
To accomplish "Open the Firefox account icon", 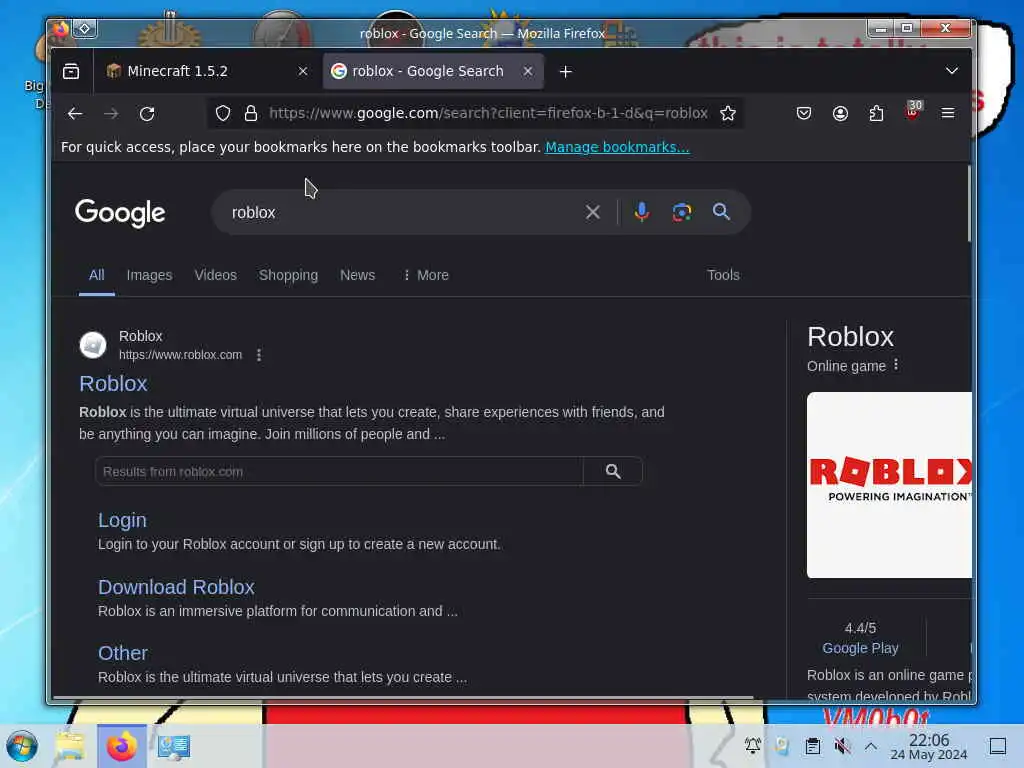I will pyautogui.click(x=840, y=114).
